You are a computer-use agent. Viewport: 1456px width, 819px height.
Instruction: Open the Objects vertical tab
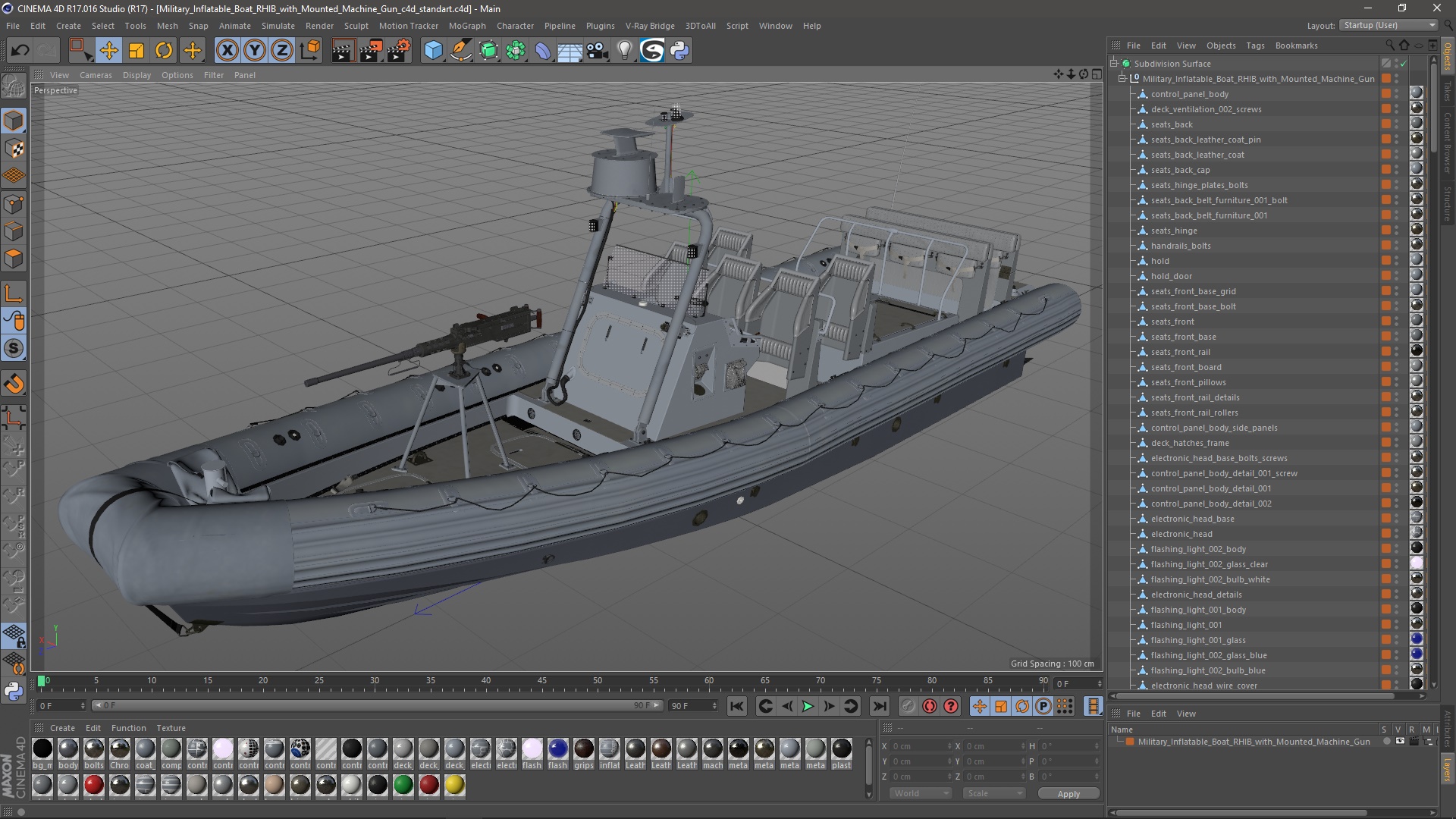pos(1448,56)
